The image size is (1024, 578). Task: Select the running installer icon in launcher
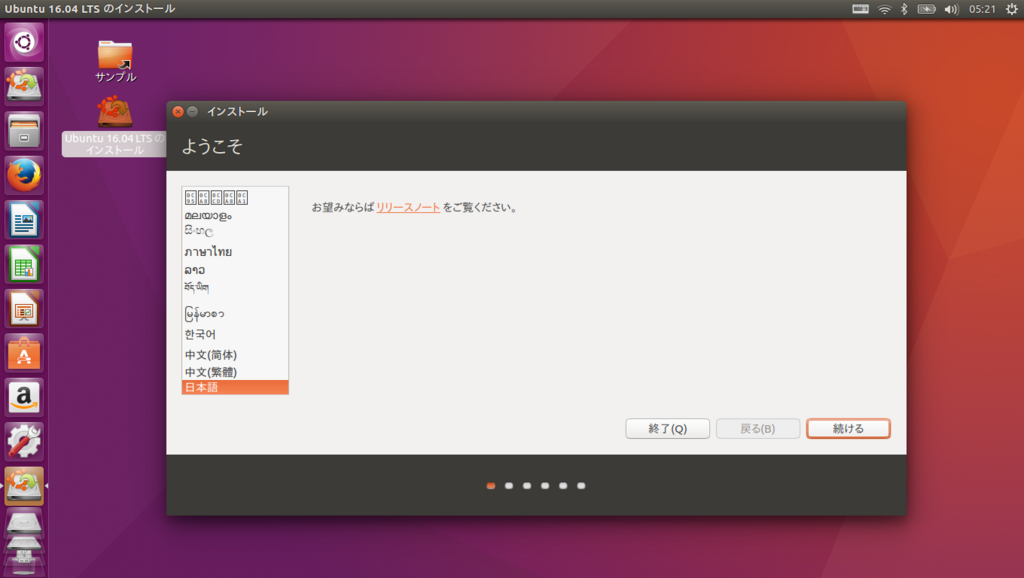tap(24, 486)
